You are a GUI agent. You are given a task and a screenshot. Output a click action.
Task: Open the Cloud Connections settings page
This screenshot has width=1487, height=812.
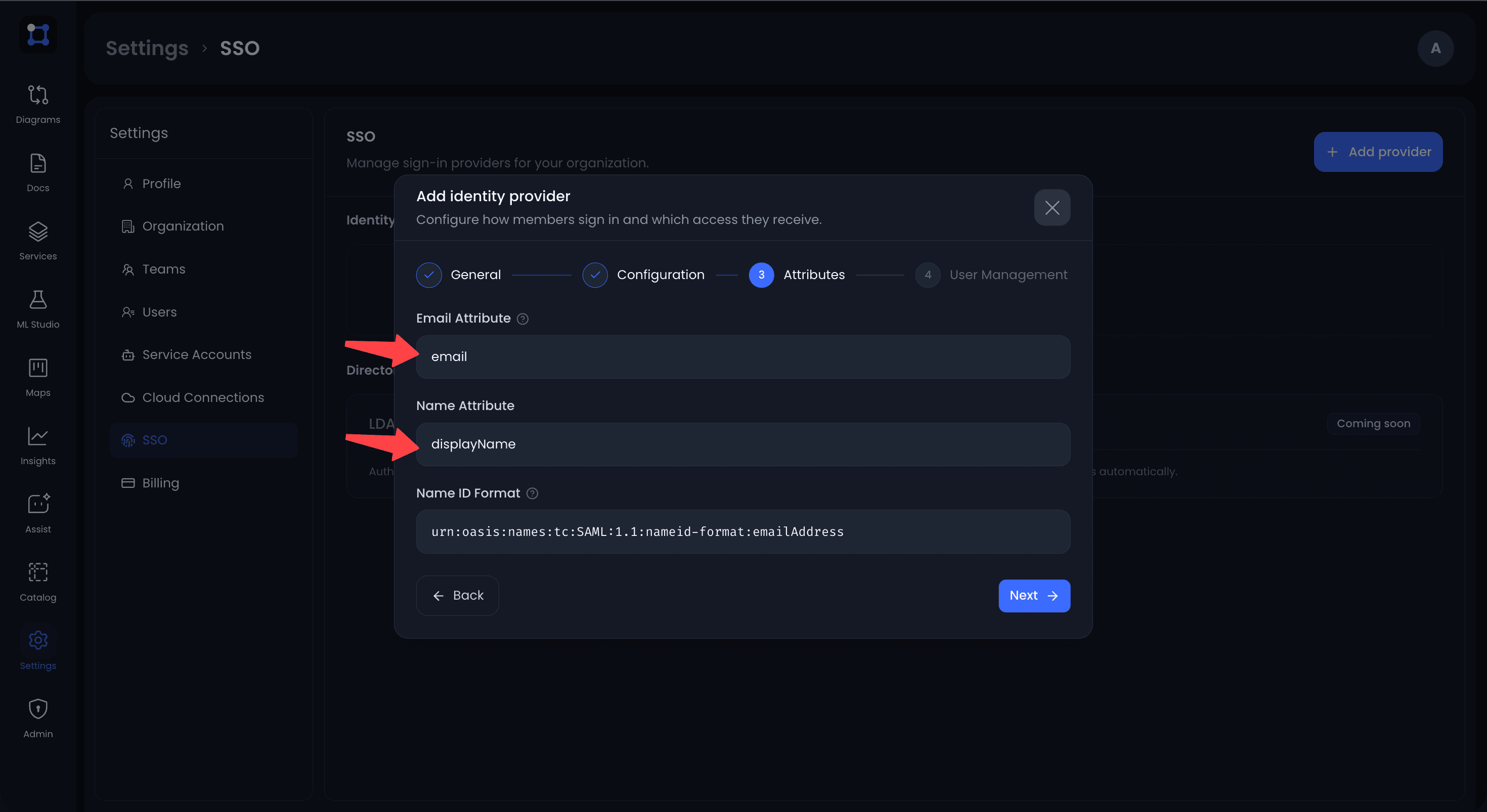[x=203, y=397]
